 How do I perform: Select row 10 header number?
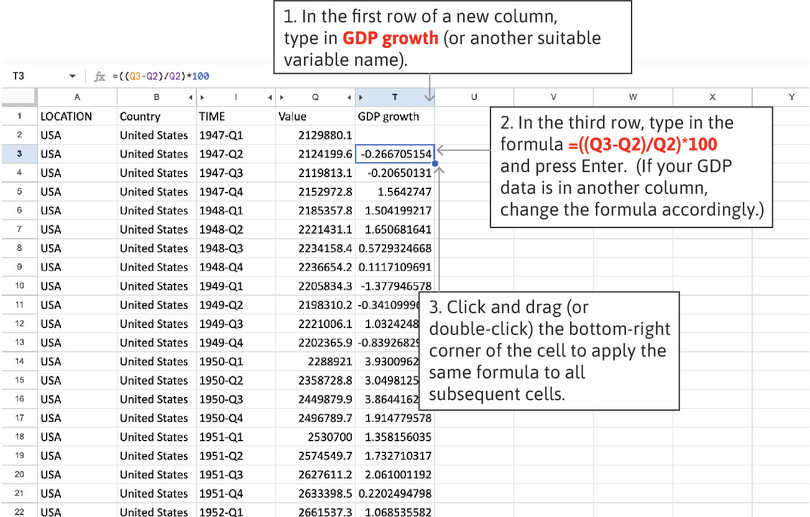pos(19,286)
